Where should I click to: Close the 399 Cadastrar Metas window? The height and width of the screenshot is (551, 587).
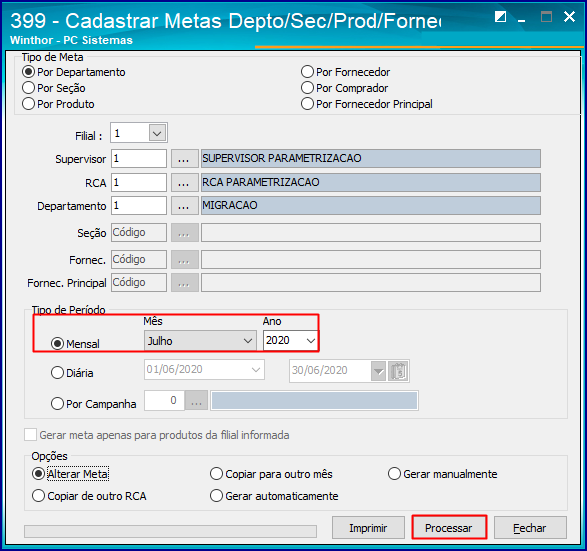[x=569, y=16]
